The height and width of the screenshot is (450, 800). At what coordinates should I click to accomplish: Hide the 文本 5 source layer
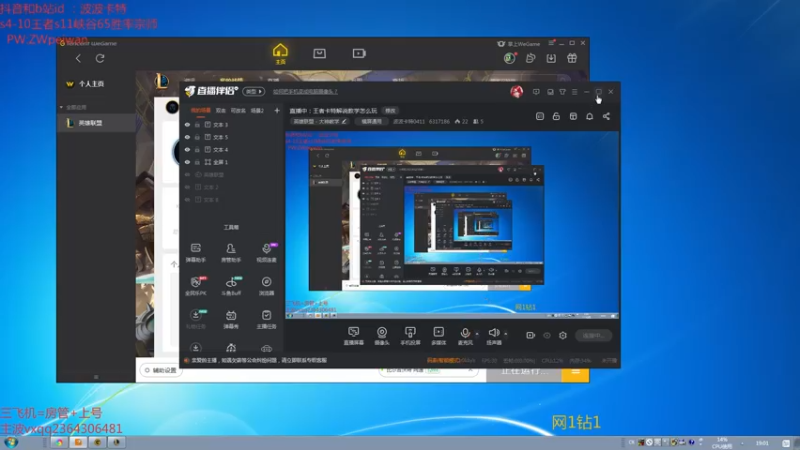(x=187, y=137)
